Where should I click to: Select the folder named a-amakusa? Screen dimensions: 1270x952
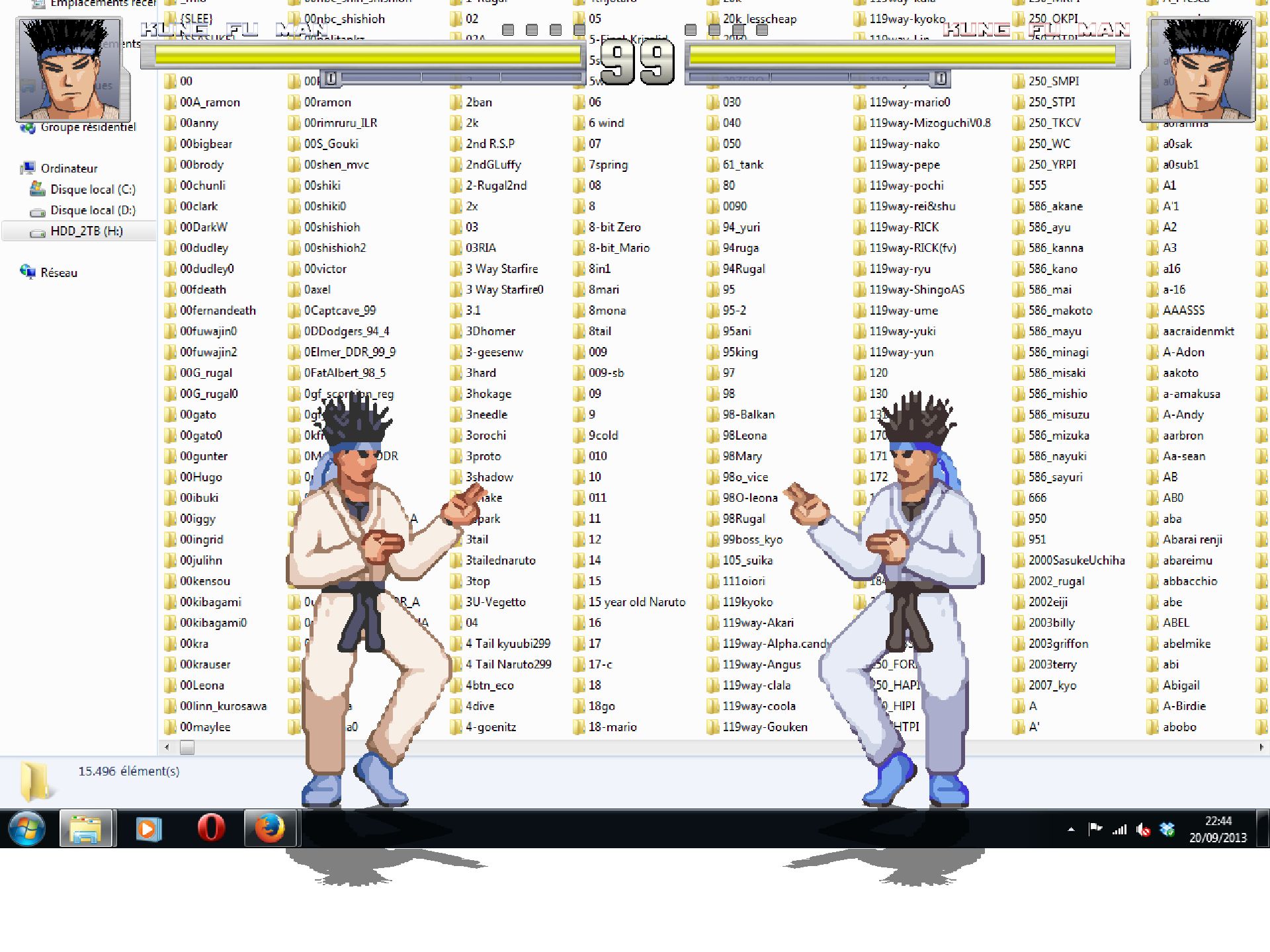1191,394
